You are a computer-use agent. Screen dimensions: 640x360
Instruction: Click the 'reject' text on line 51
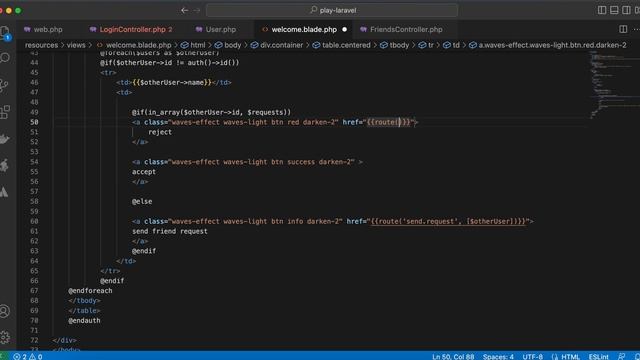(x=160, y=132)
